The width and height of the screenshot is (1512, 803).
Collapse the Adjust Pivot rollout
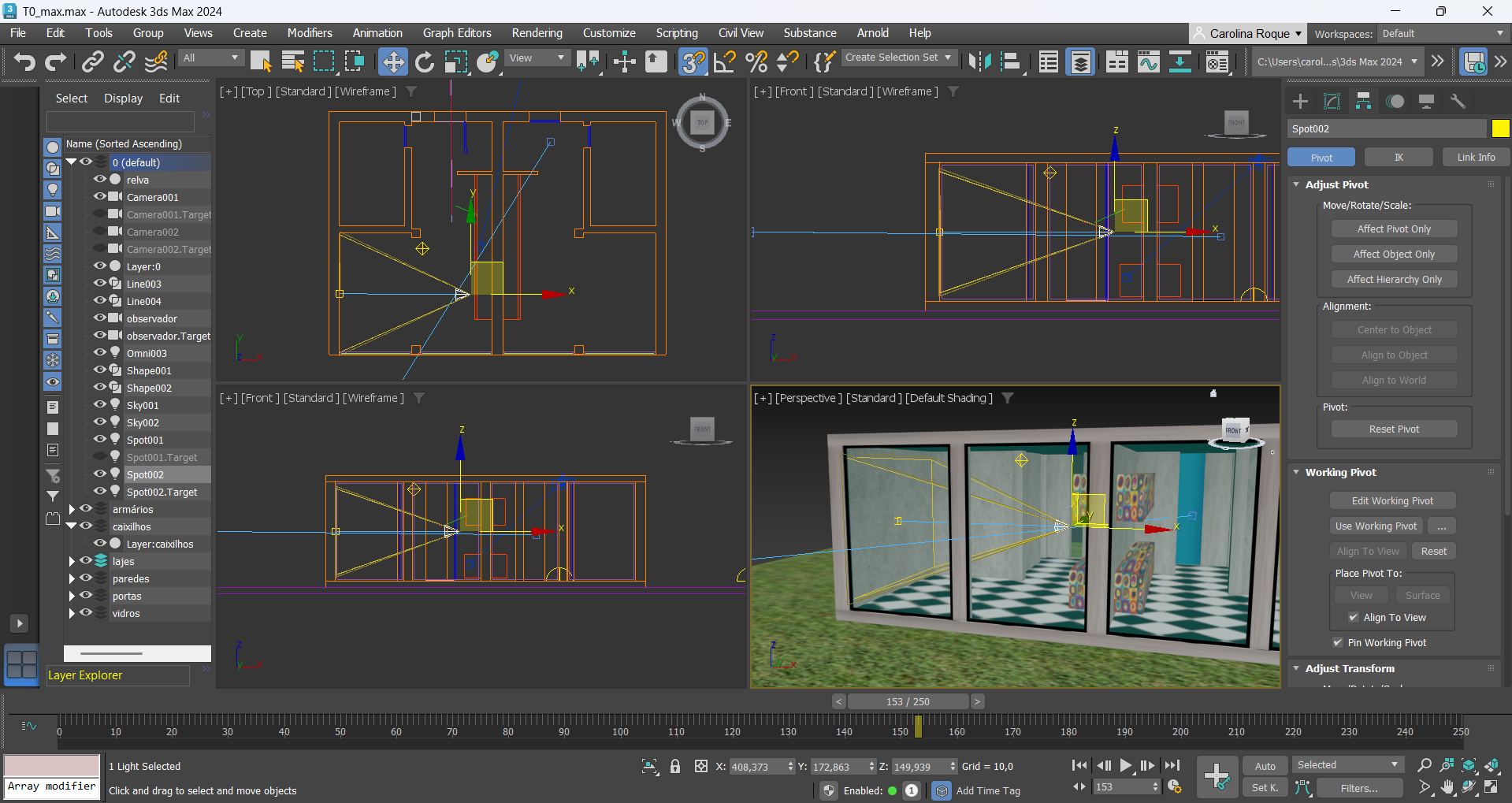1297,184
